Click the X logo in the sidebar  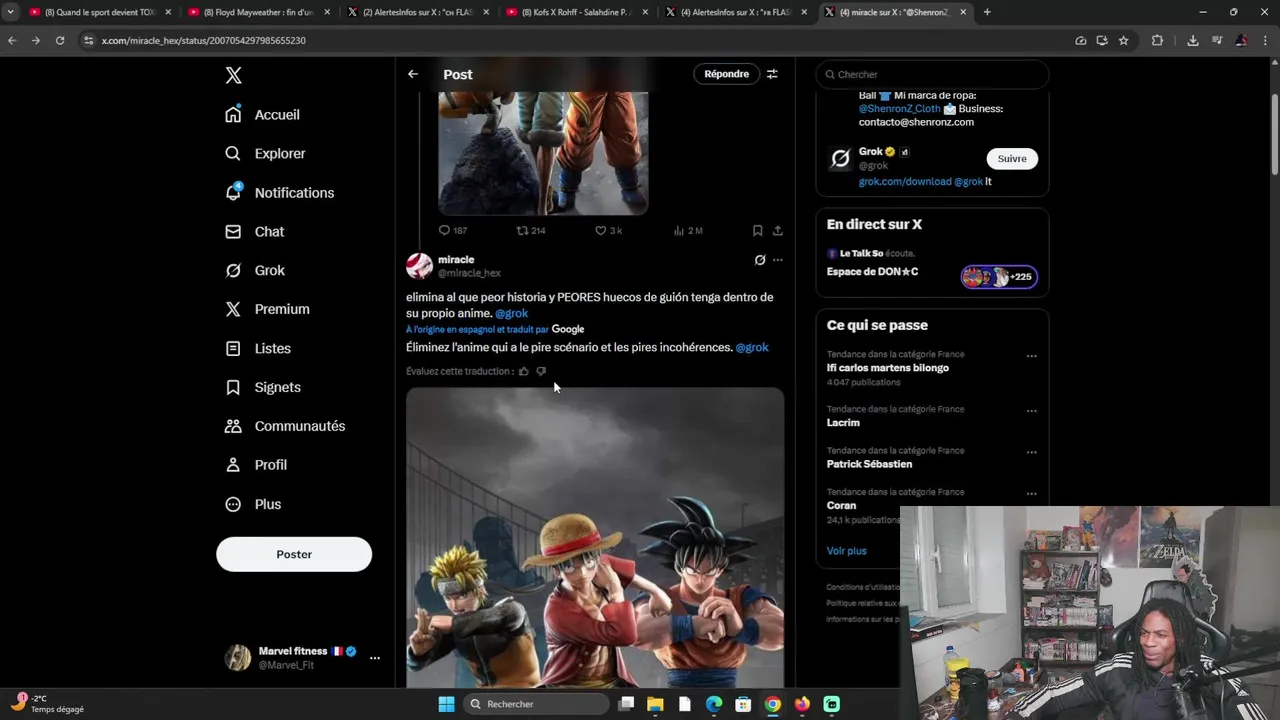click(233, 76)
